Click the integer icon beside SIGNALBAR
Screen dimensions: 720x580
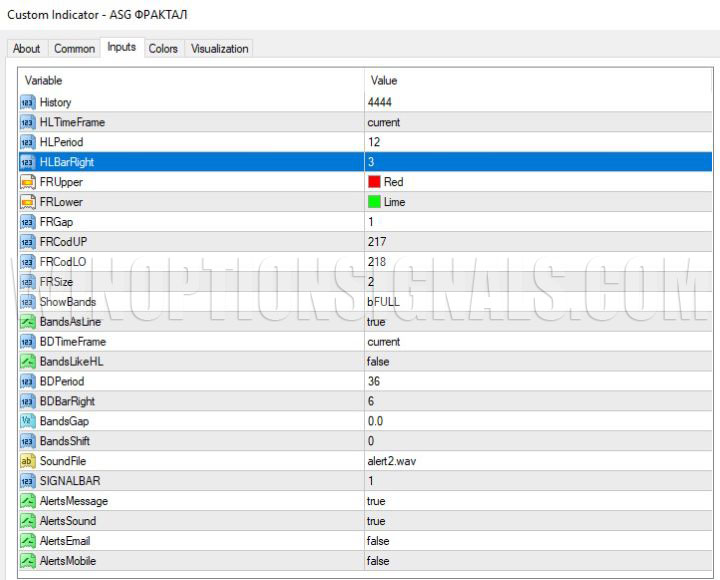(27, 481)
